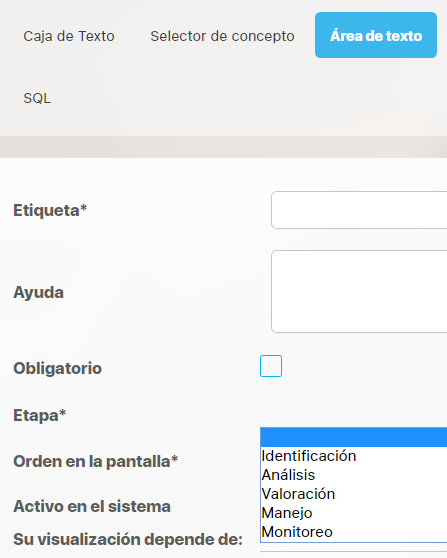Click the Activo en el sistema label
Viewport: 447px width, 558px height.
tap(92, 506)
